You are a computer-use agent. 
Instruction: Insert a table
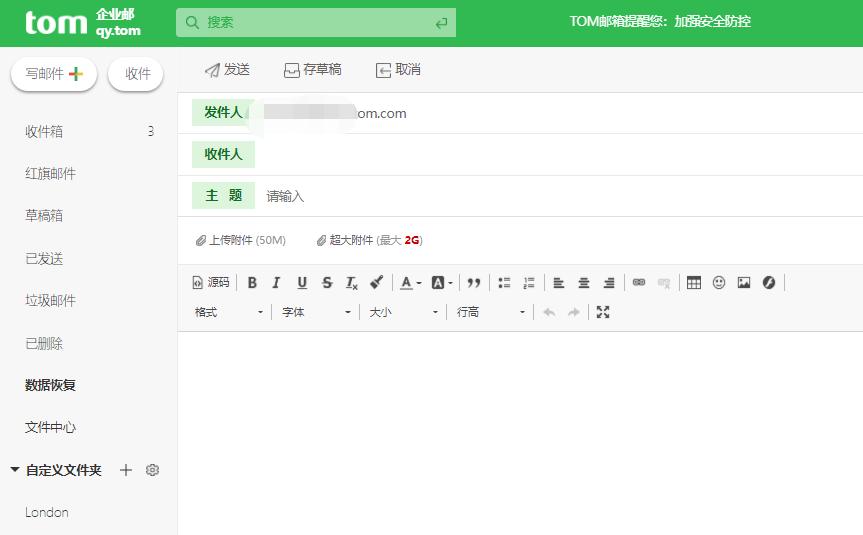coord(694,282)
